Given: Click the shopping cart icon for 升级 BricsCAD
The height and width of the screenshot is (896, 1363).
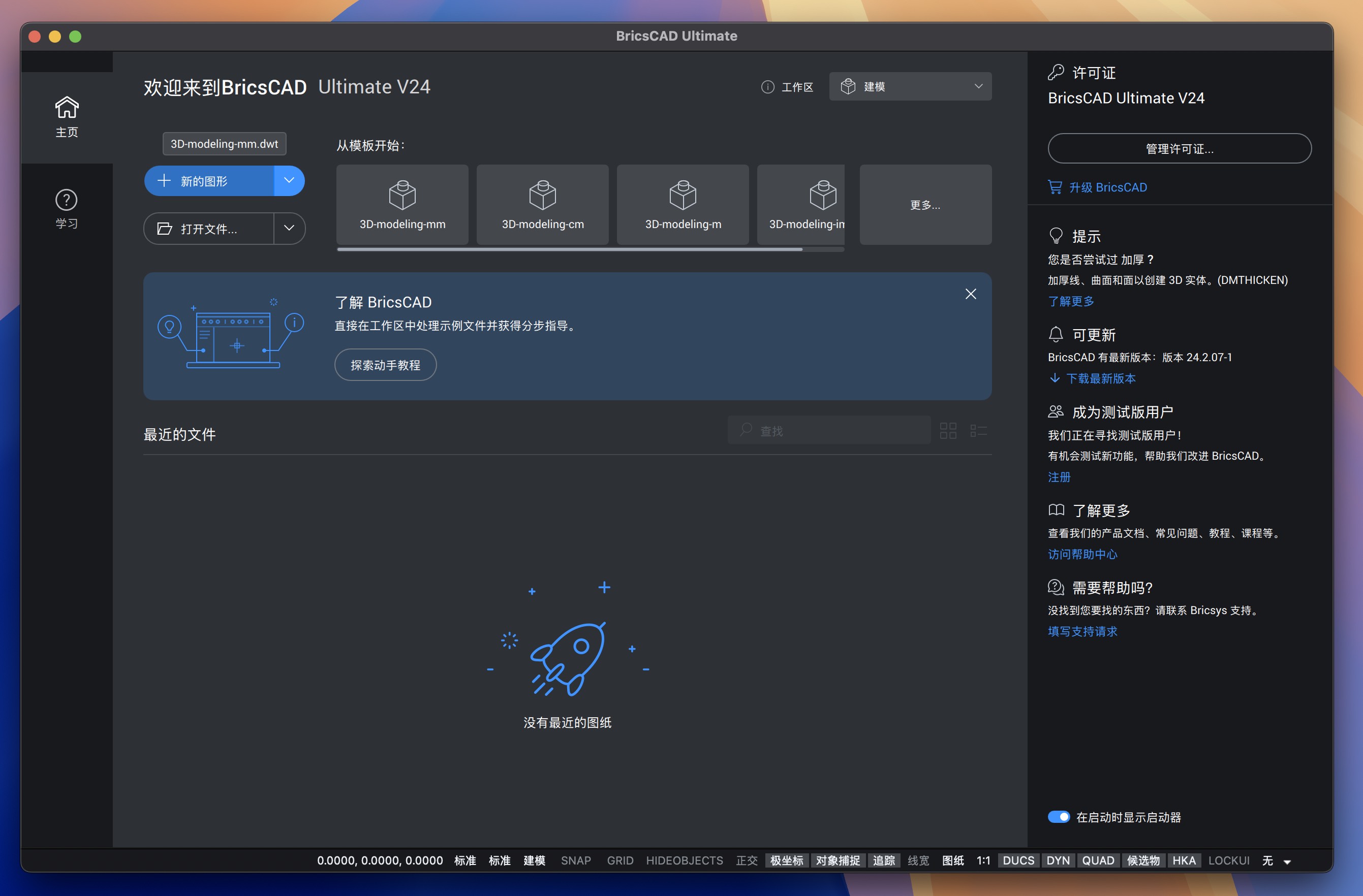Looking at the screenshot, I should point(1055,187).
